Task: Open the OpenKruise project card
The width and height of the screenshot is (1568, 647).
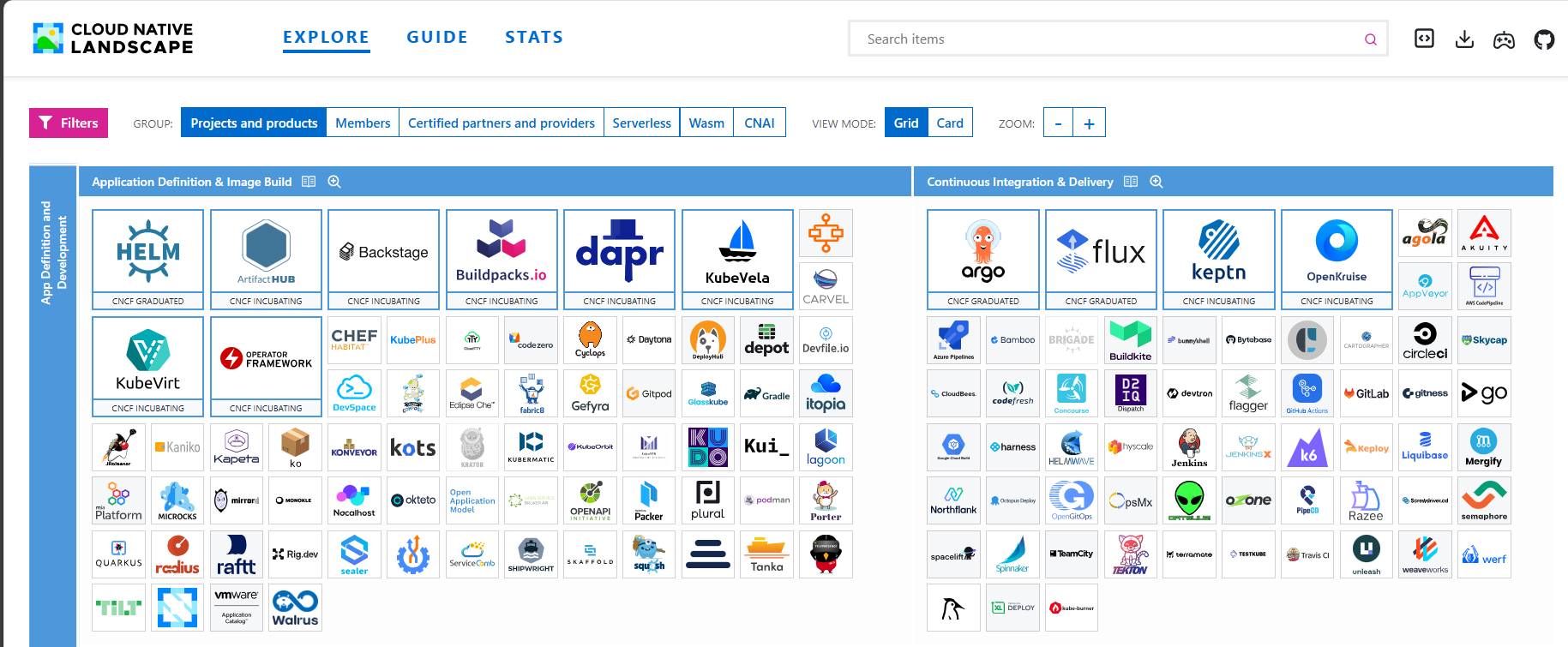Action: (x=1337, y=259)
